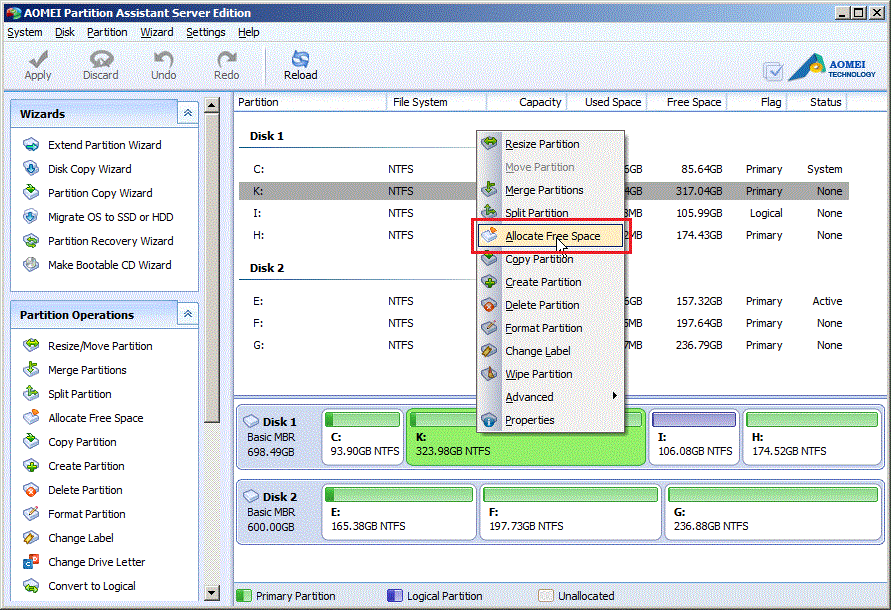This screenshot has height=610, width=891.
Task: Select C: 93.90GB block in disk map
Action: click(x=363, y=437)
